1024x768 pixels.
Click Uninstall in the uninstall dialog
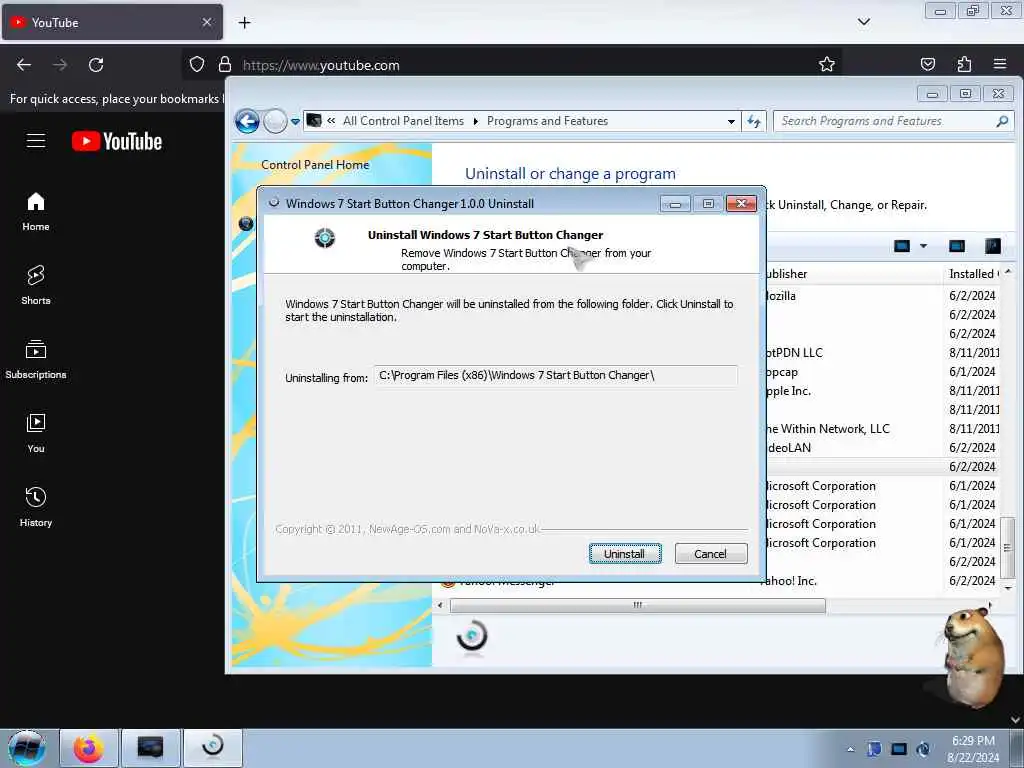pyautogui.click(x=624, y=554)
